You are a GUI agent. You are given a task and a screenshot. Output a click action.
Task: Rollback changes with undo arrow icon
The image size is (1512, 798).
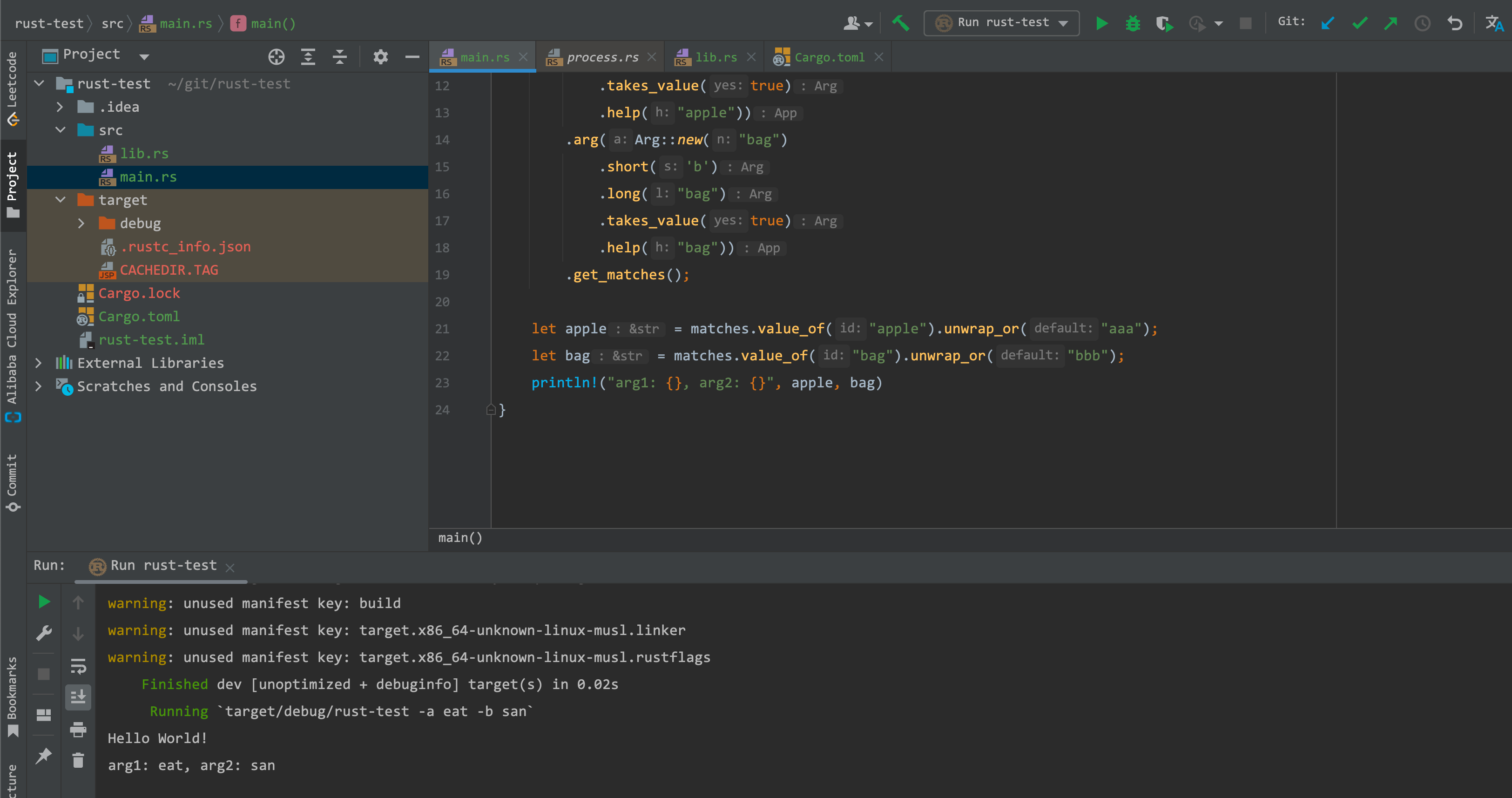[1454, 23]
